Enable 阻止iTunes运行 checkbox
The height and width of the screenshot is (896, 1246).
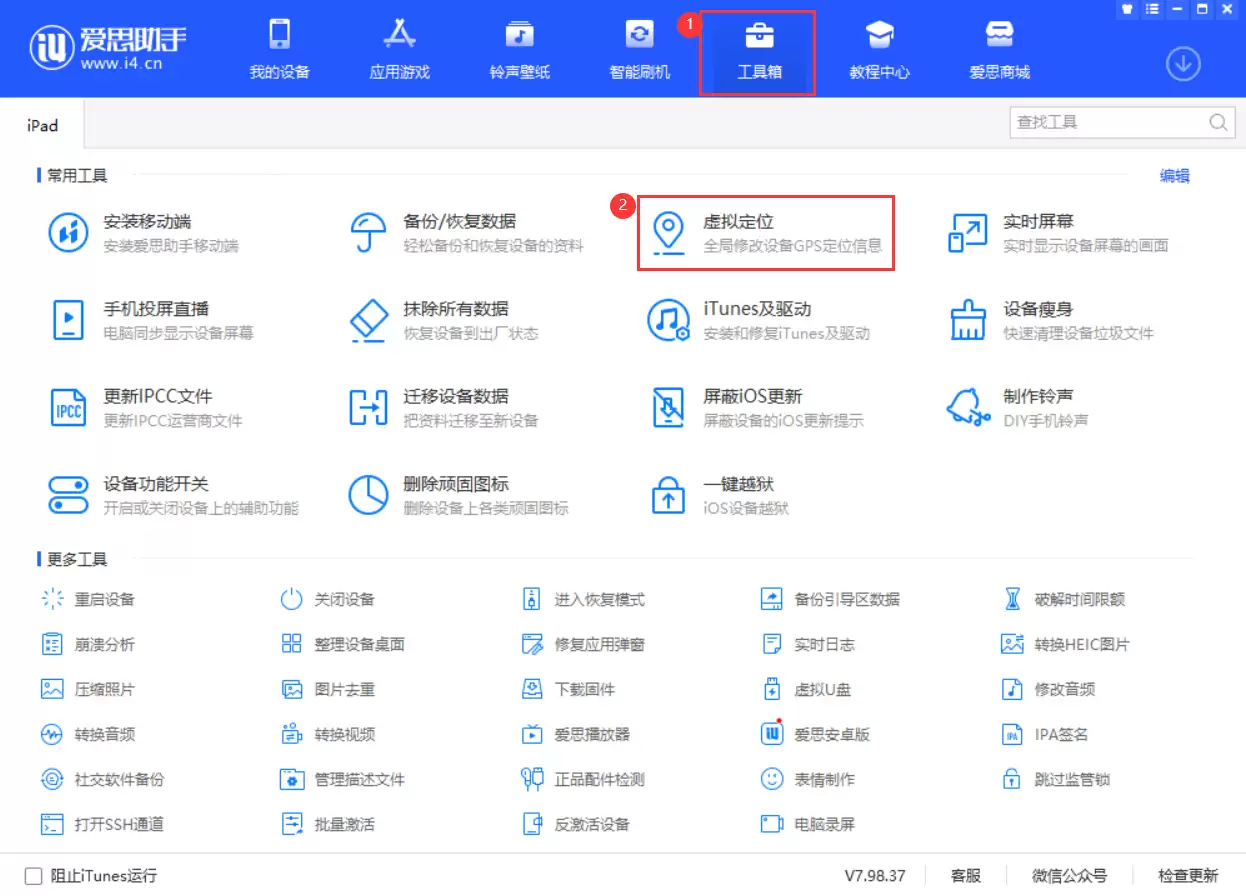tap(34, 876)
